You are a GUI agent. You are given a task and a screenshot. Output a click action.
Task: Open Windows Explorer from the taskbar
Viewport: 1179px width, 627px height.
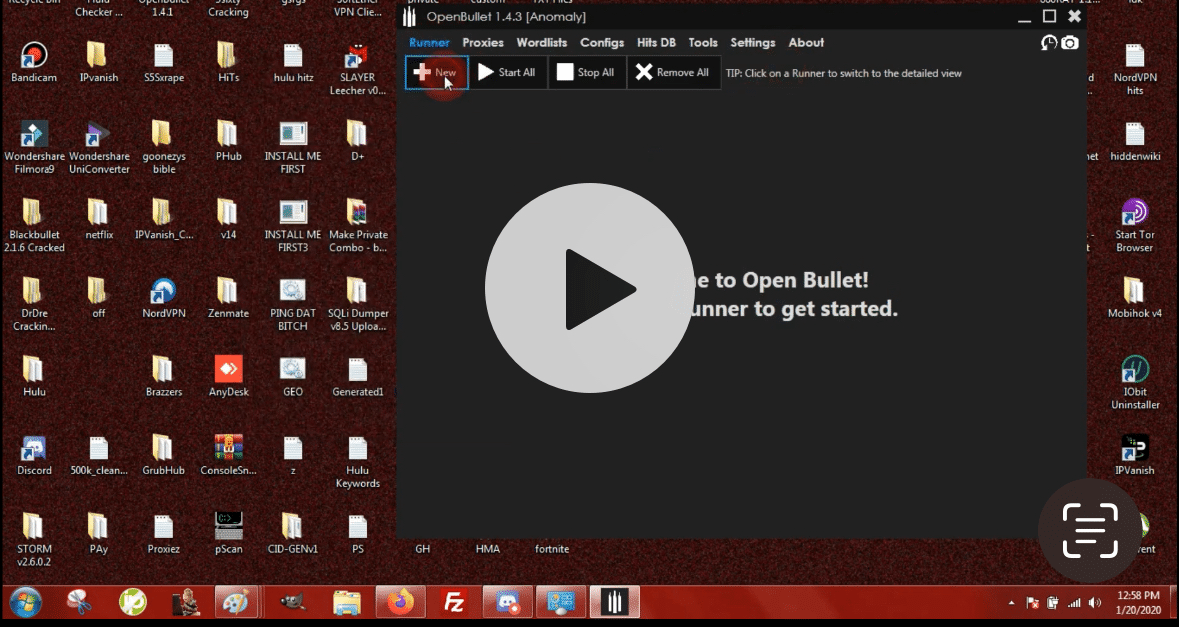pos(347,602)
